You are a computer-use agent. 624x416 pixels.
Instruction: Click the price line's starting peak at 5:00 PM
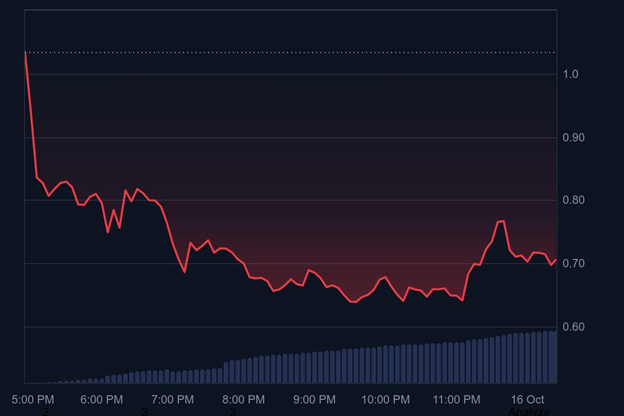pos(25,52)
